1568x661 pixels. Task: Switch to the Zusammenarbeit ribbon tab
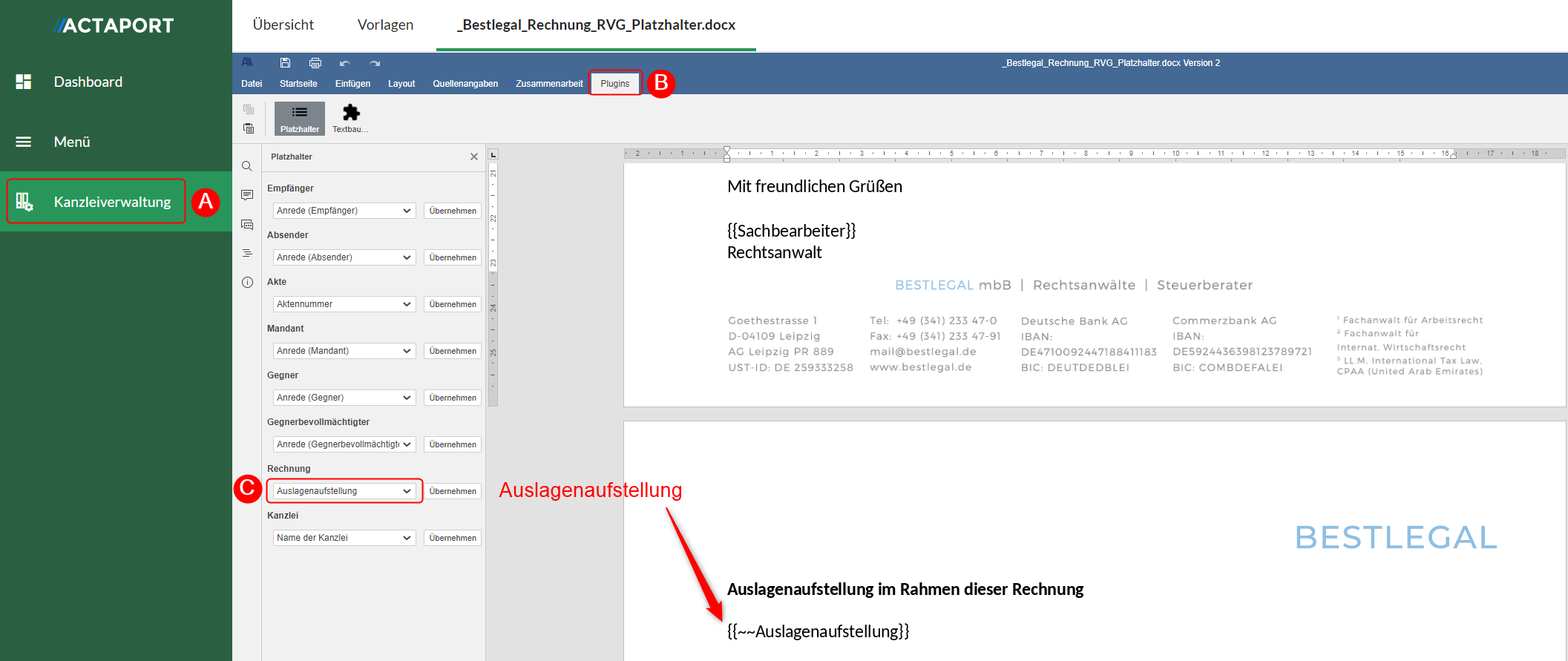[x=549, y=84]
